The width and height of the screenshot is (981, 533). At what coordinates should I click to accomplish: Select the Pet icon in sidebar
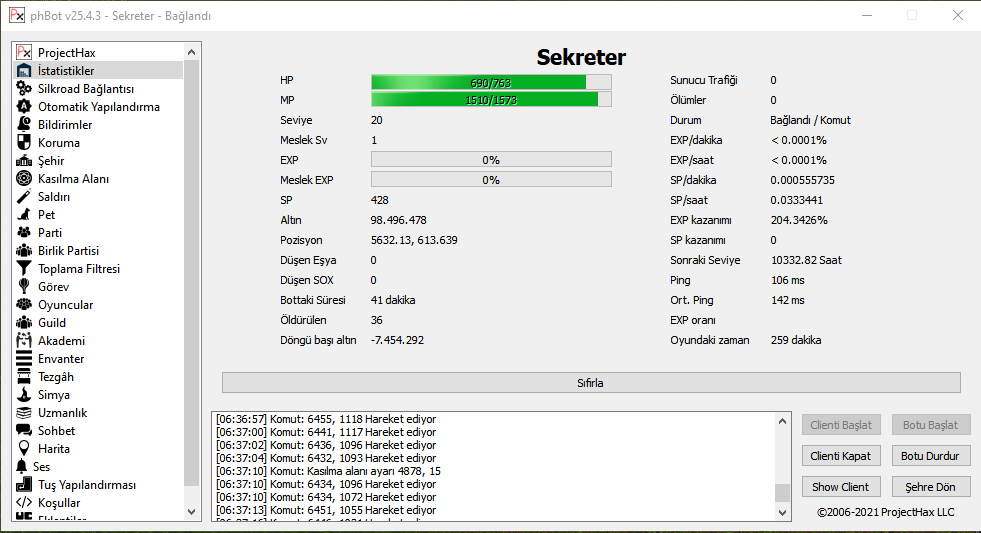coord(25,215)
